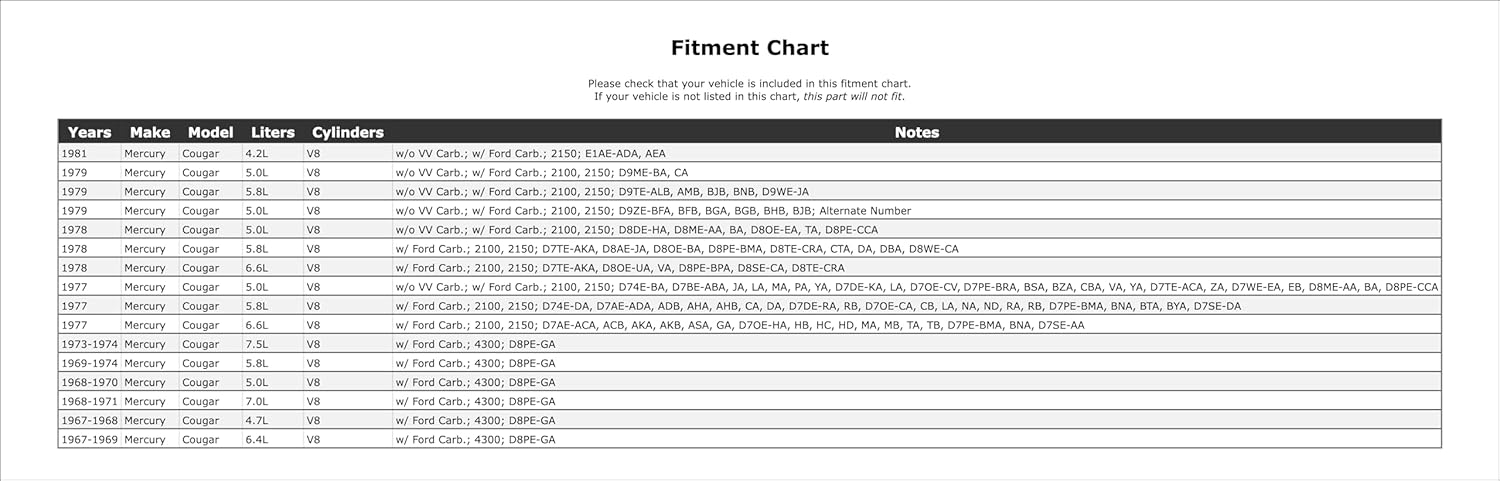Select the 1981 year cell
1500x481 pixels.
point(74,154)
